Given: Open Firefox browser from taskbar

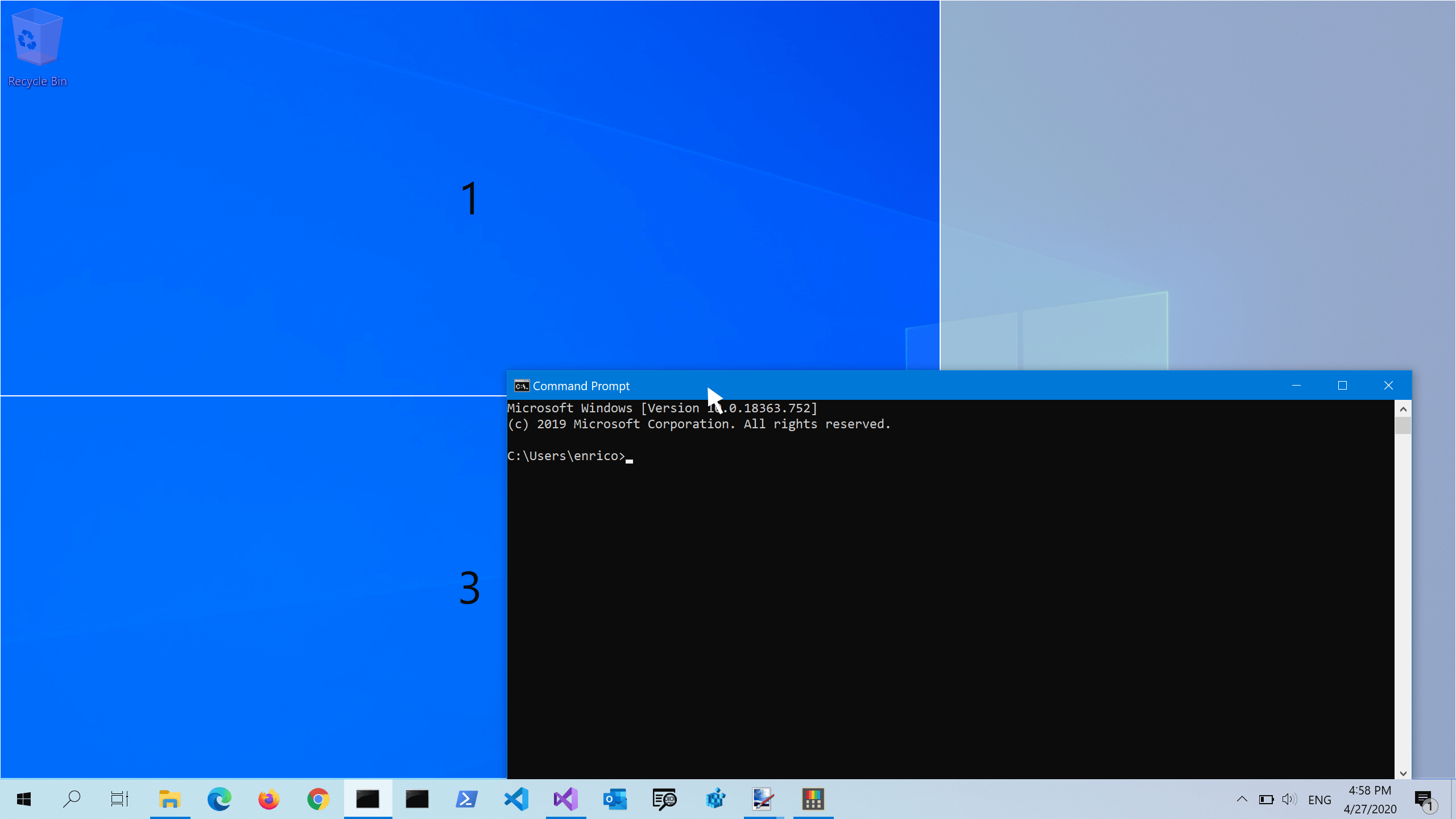Looking at the screenshot, I should pos(268,799).
